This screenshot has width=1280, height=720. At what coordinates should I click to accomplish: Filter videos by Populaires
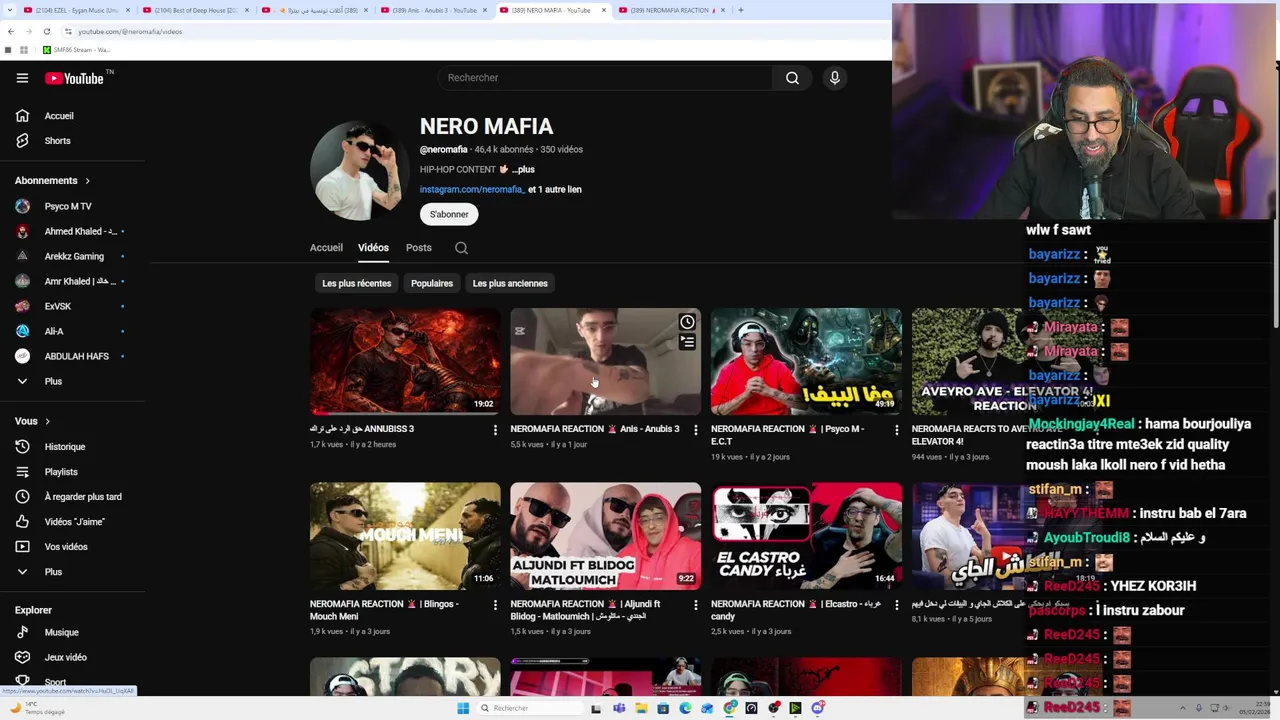click(x=432, y=283)
